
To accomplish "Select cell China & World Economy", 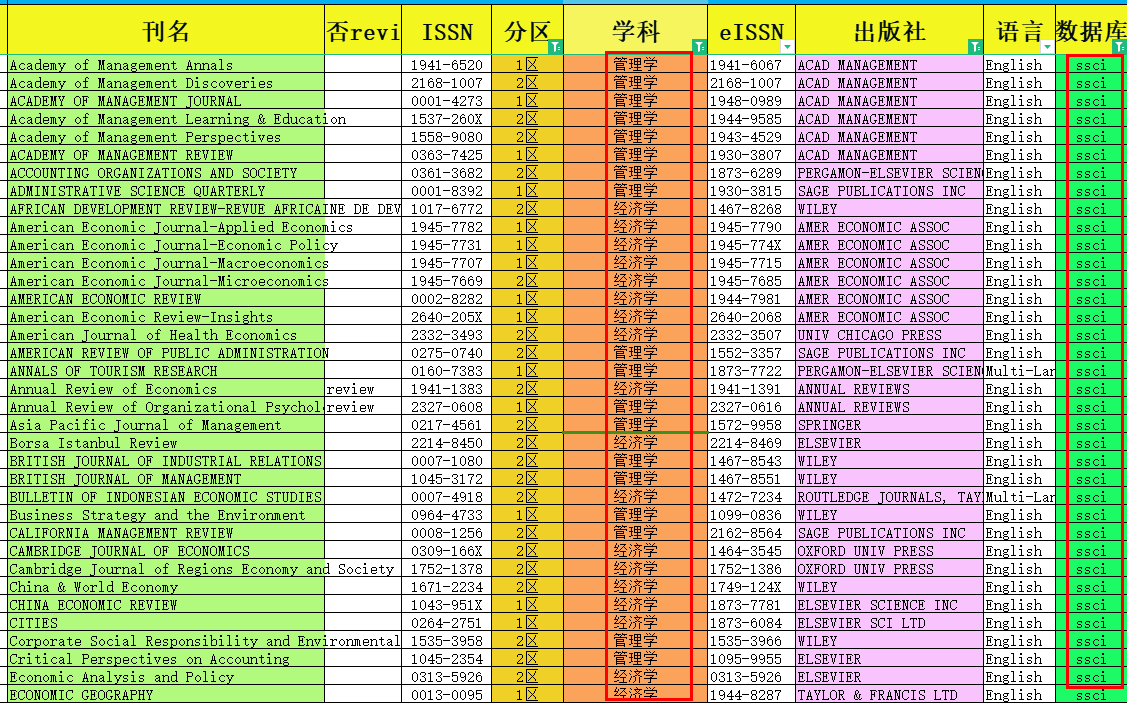I will pyautogui.click(x=166, y=587).
